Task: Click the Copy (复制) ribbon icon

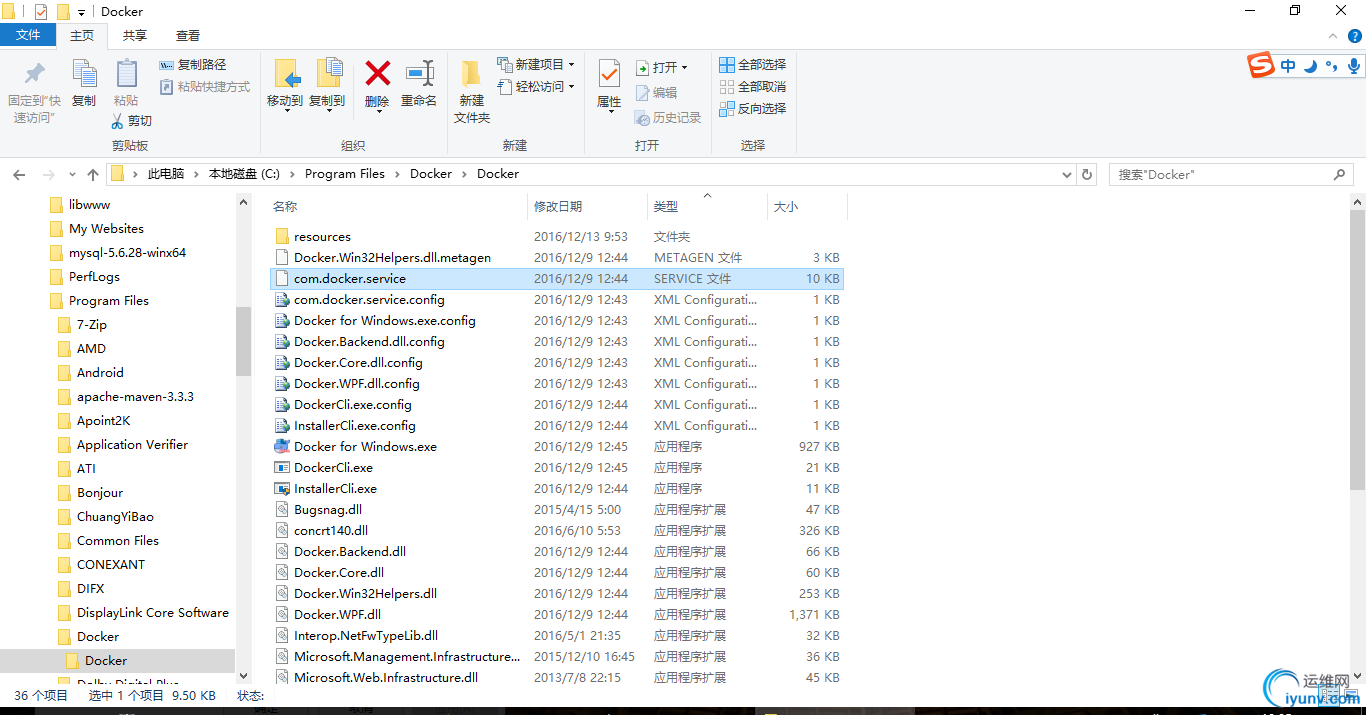Action: (84, 73)
